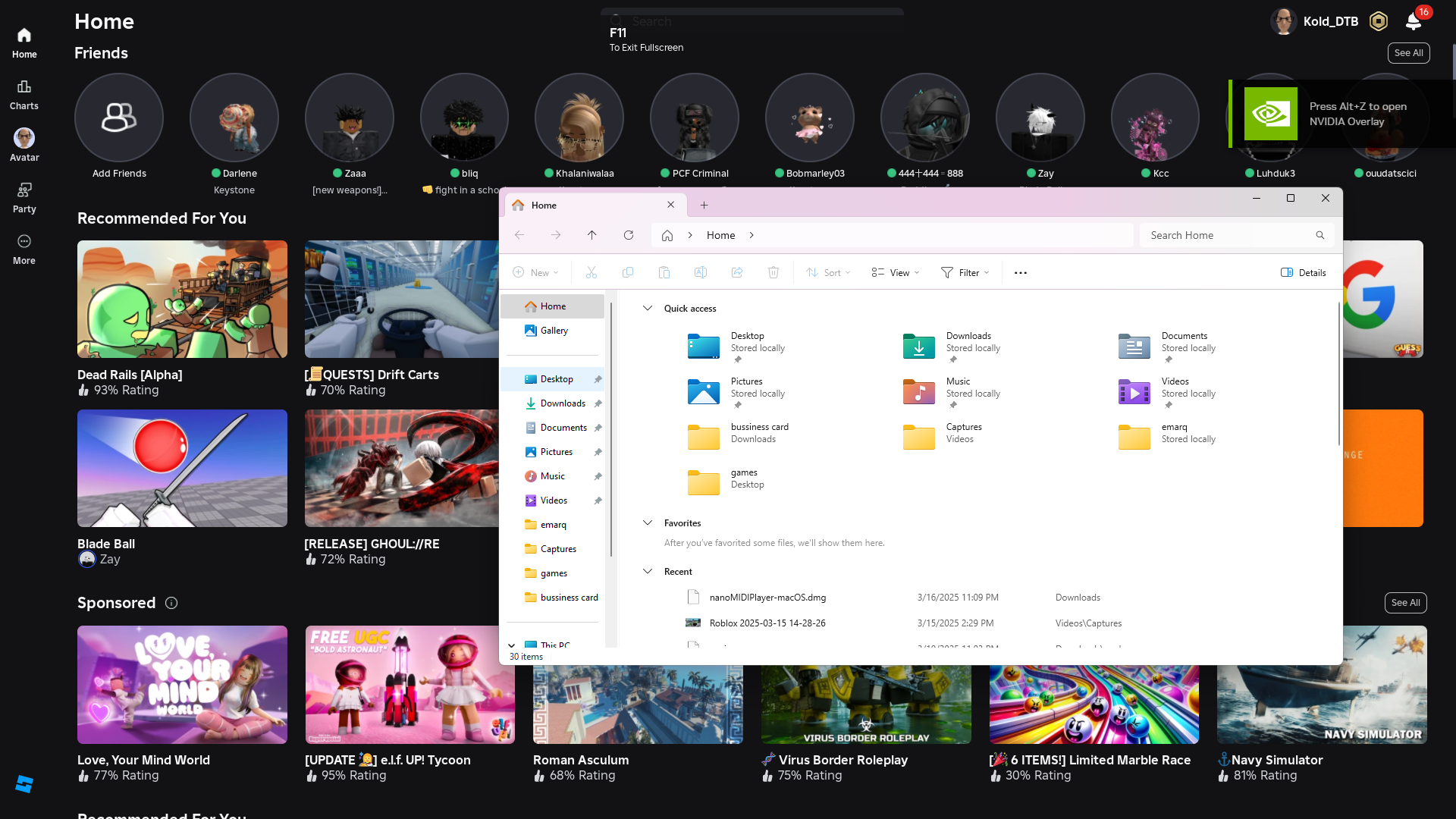Click the Refresh button in File Explorer

click(629, 235)
